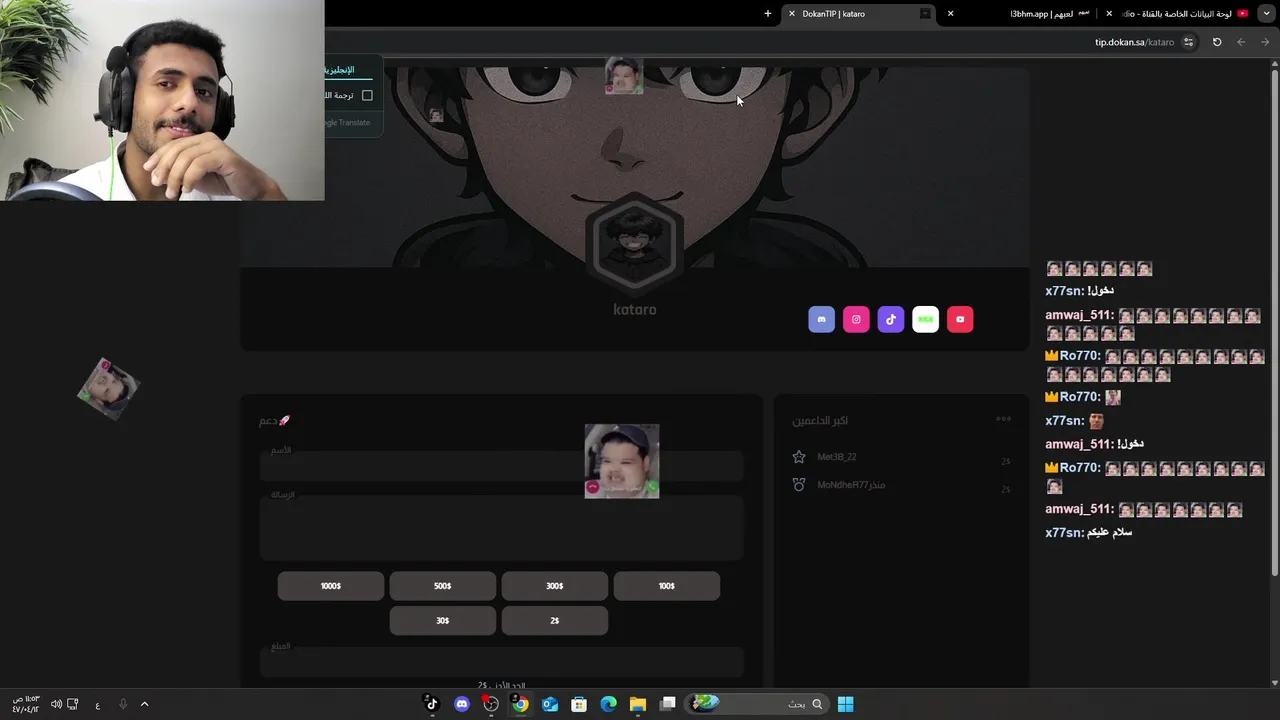Close the DokanTIP | kataro tab
Image resolution: width=1280 pixels, height=720 pixels.
[x=792, y=14]
